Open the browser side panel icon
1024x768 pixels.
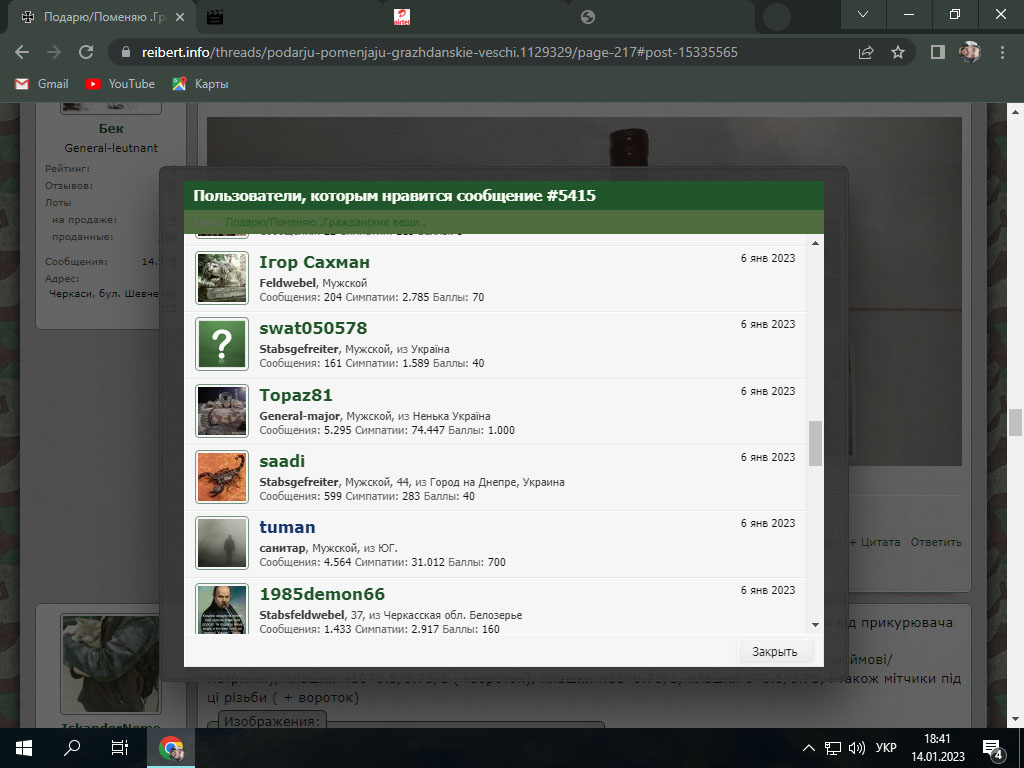tap(937, 52)
